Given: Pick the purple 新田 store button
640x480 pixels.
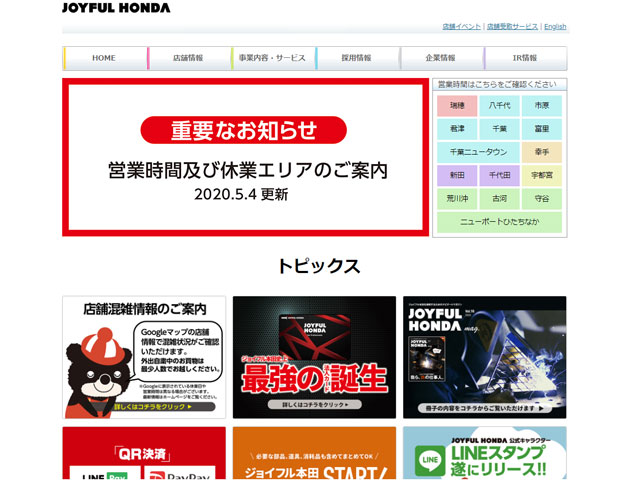Looking at the screenshot, I should (457, 175).
